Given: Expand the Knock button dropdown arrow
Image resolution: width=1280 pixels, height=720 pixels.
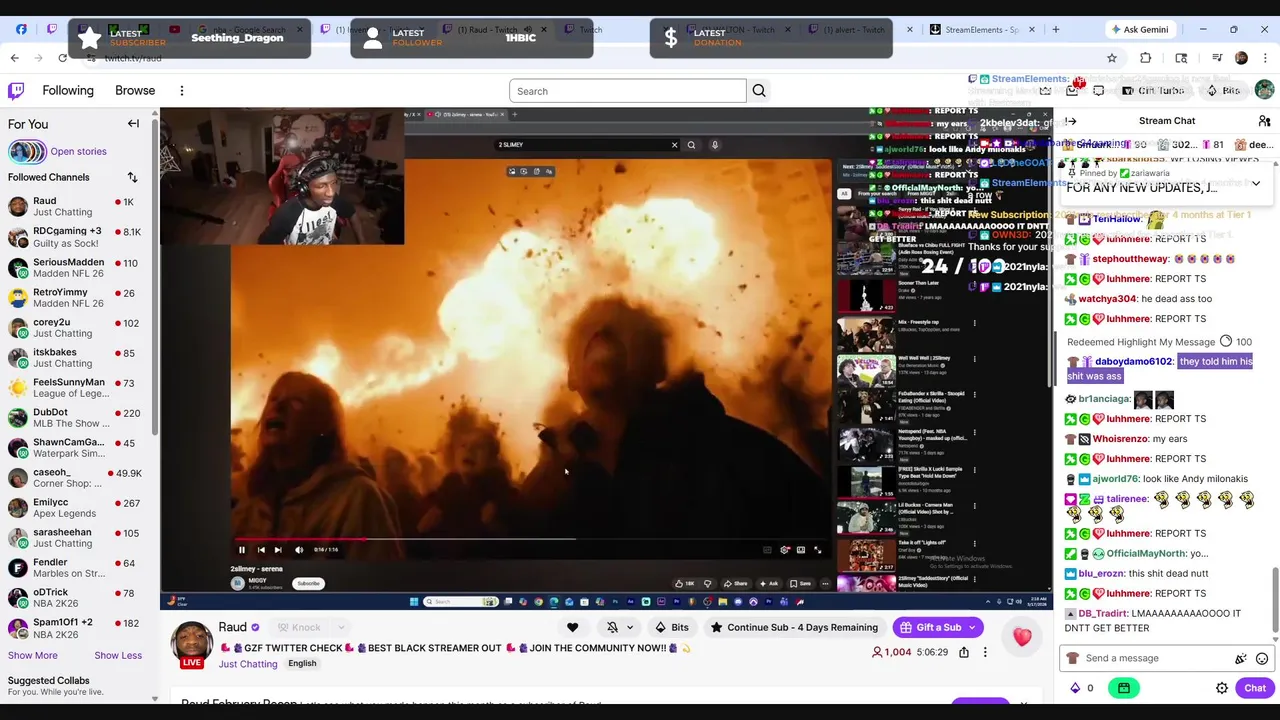Looking at the screenshot, I should coord(340,628).
